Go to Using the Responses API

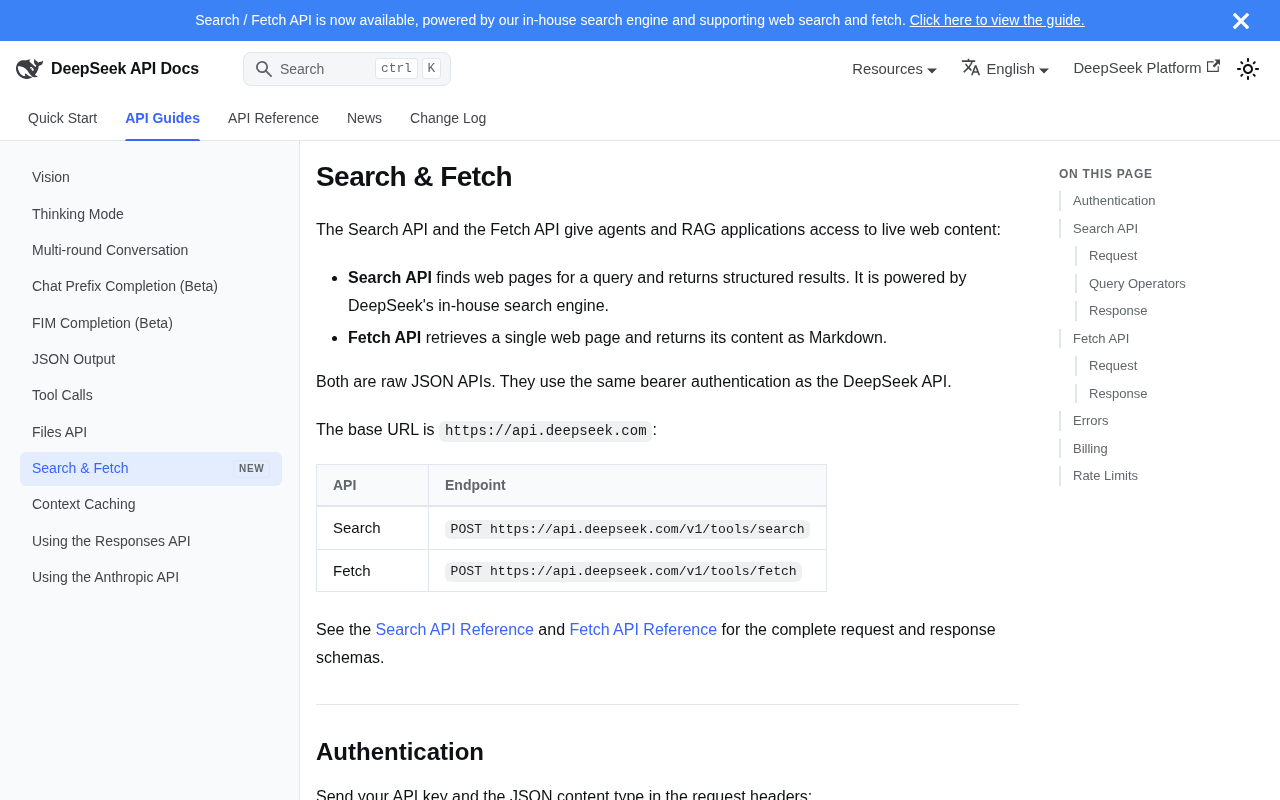[x=151, y=541]
